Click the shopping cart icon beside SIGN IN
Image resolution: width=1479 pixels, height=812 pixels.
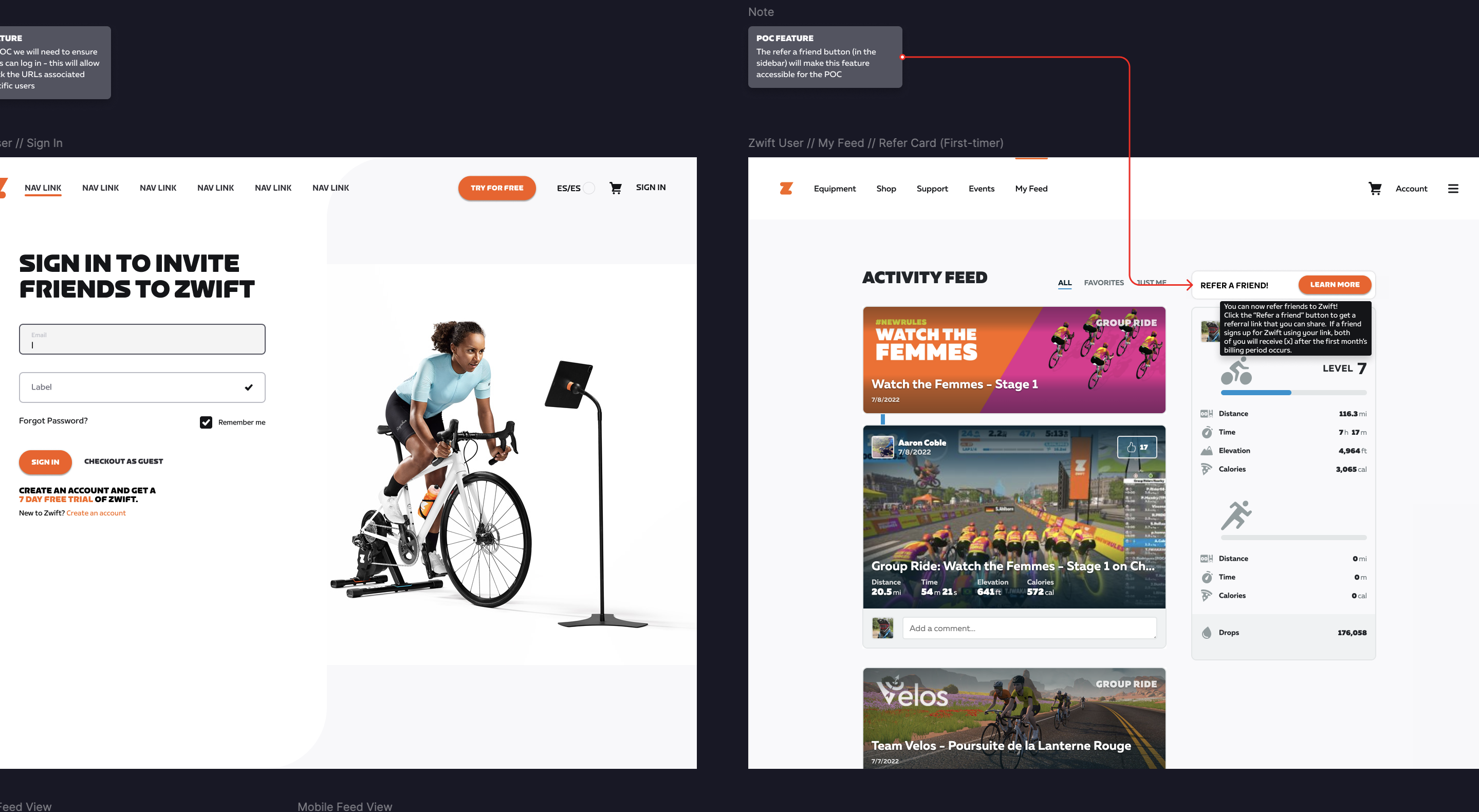coord(616,188)
